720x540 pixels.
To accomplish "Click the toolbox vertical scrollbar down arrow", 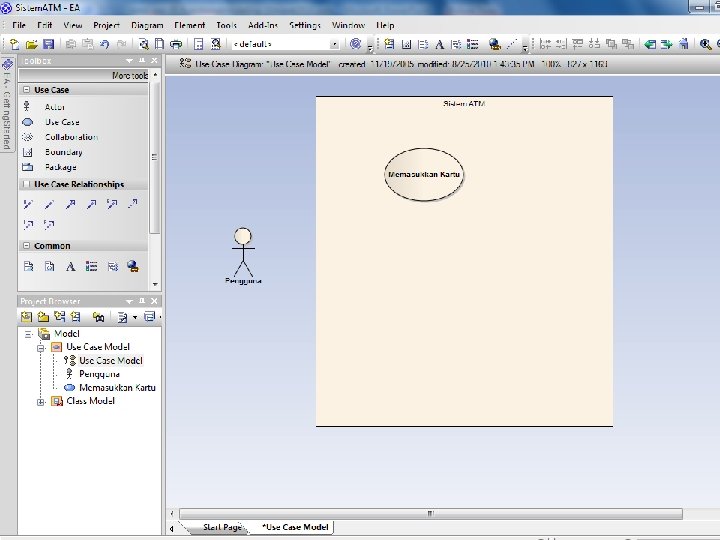I will [x=155, y=284].
